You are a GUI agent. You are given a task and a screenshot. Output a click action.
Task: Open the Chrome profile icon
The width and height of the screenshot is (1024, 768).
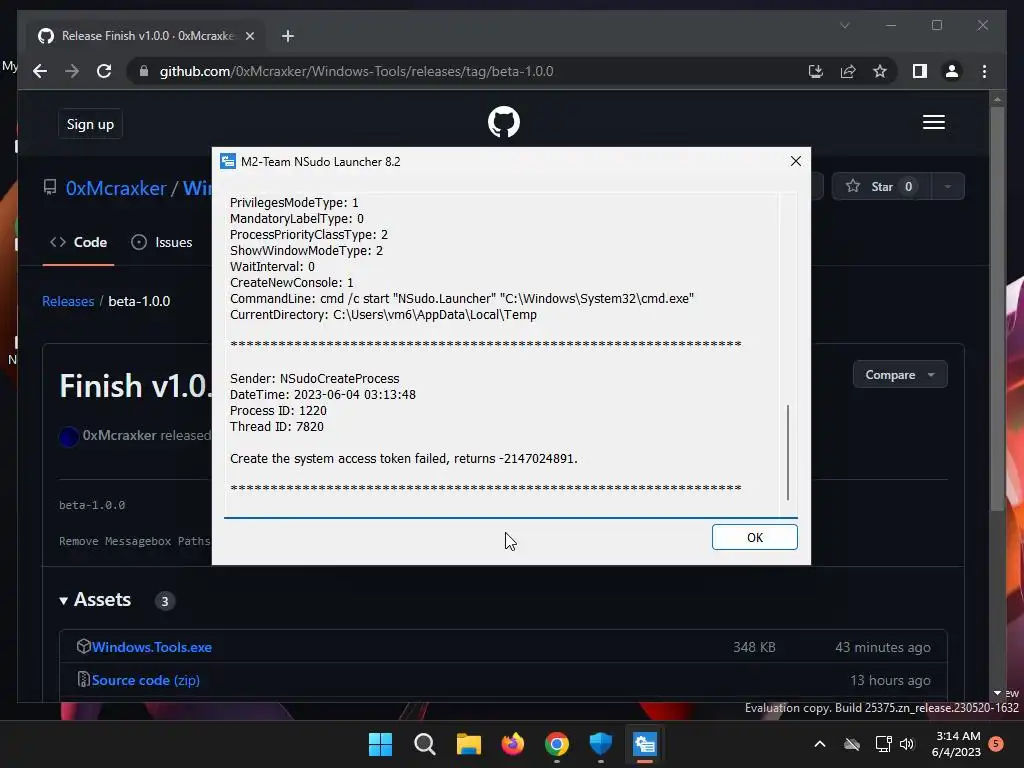(952, 71)
